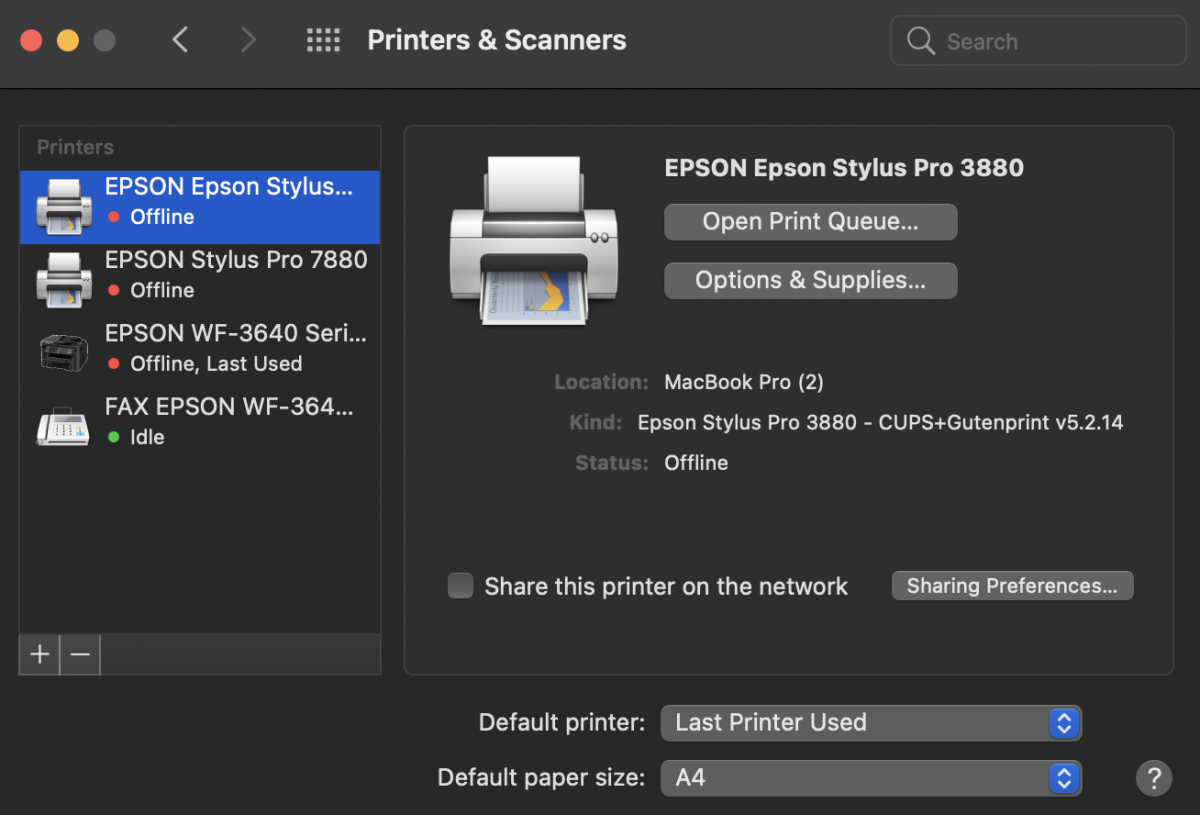
Task: Click the red close window button
Action: 31,40
